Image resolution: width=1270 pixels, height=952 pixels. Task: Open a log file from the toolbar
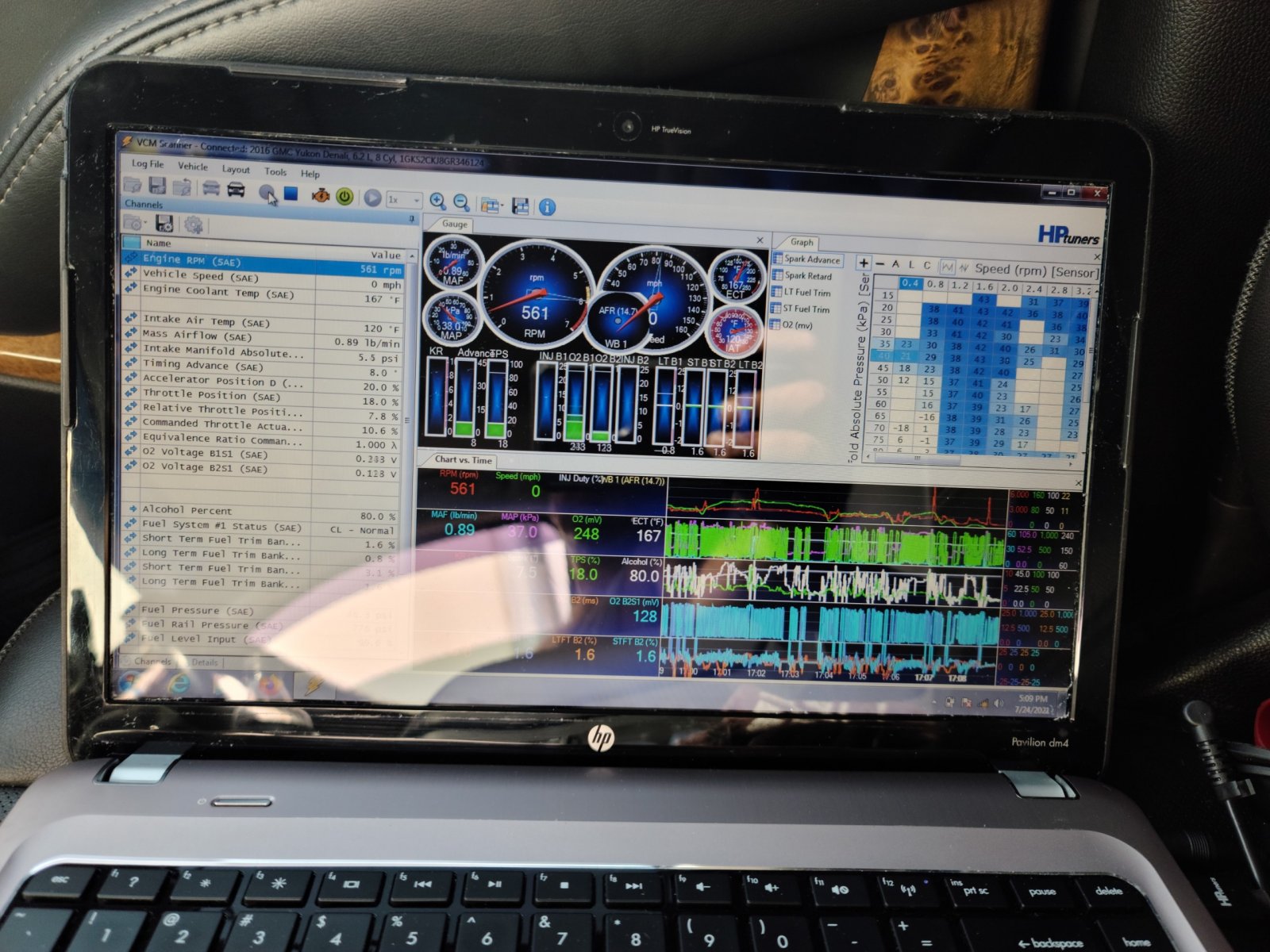coord(132,186)
